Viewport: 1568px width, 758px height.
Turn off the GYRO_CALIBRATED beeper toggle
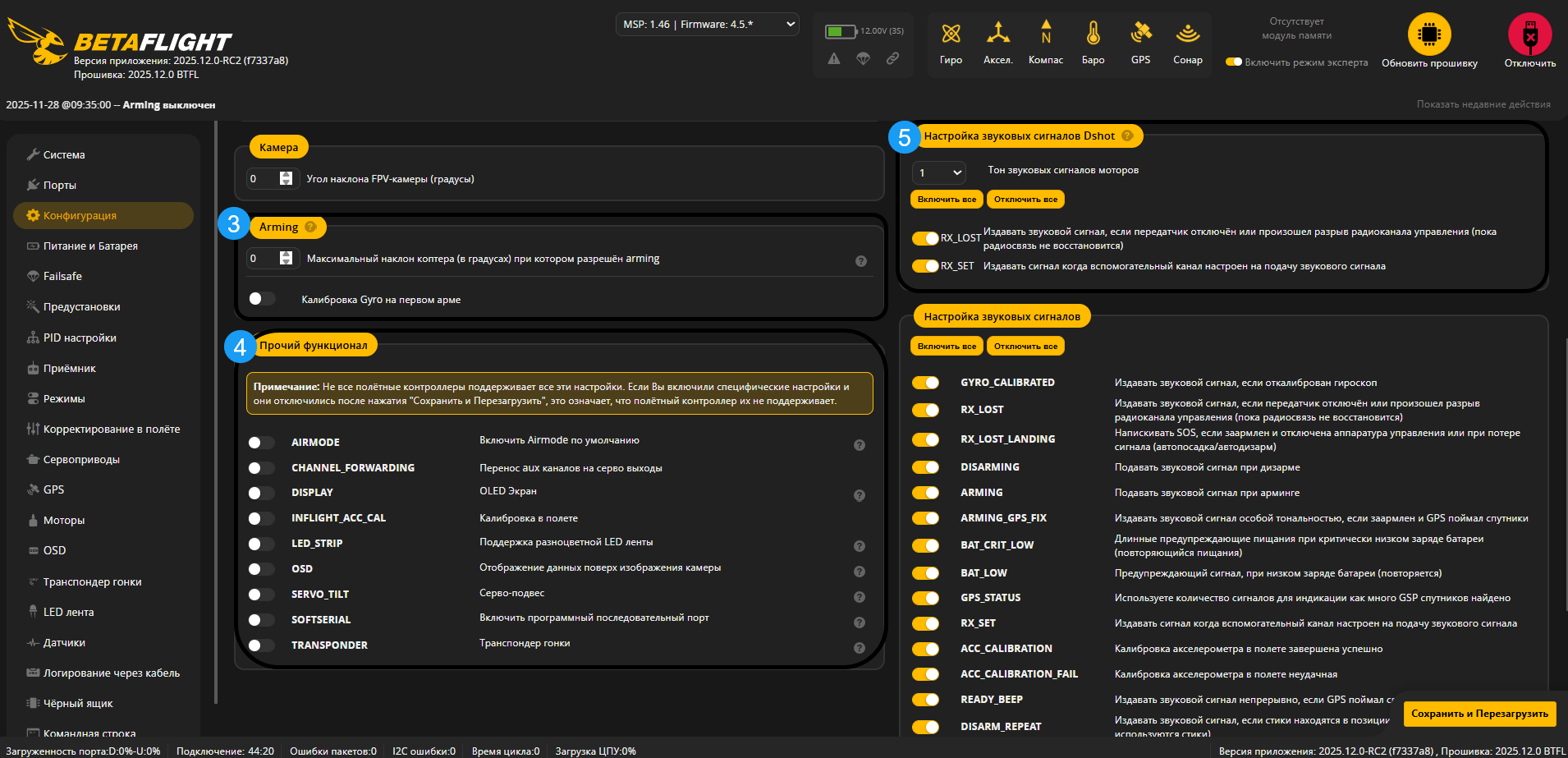click(925, 383)
